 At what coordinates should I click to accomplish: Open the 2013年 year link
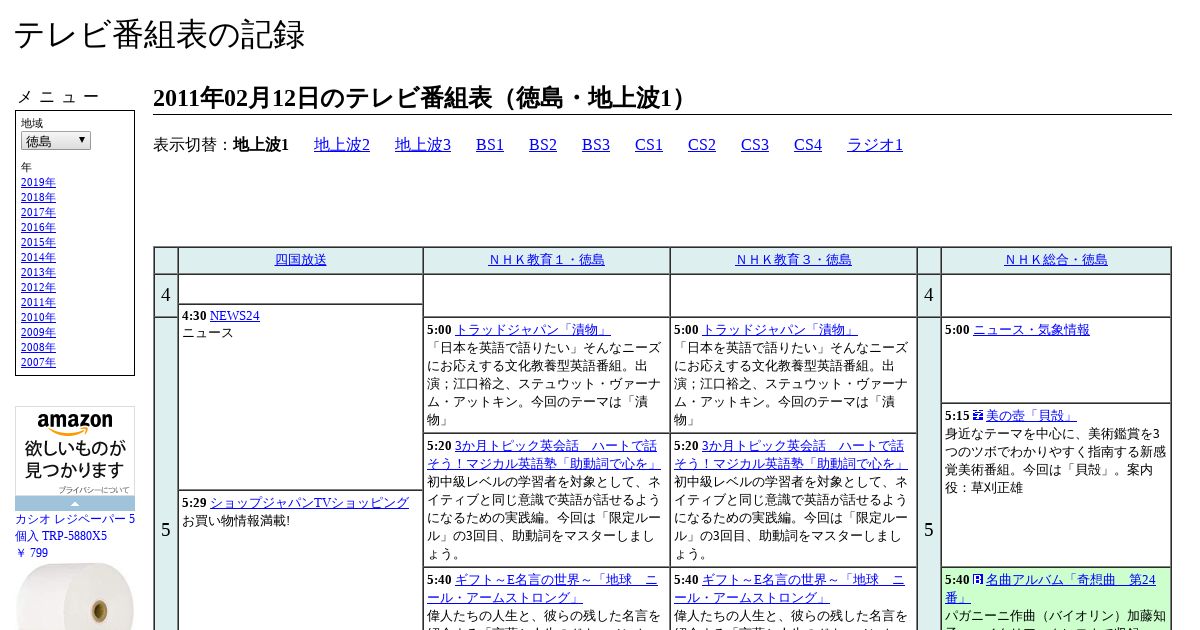point(38,272)
